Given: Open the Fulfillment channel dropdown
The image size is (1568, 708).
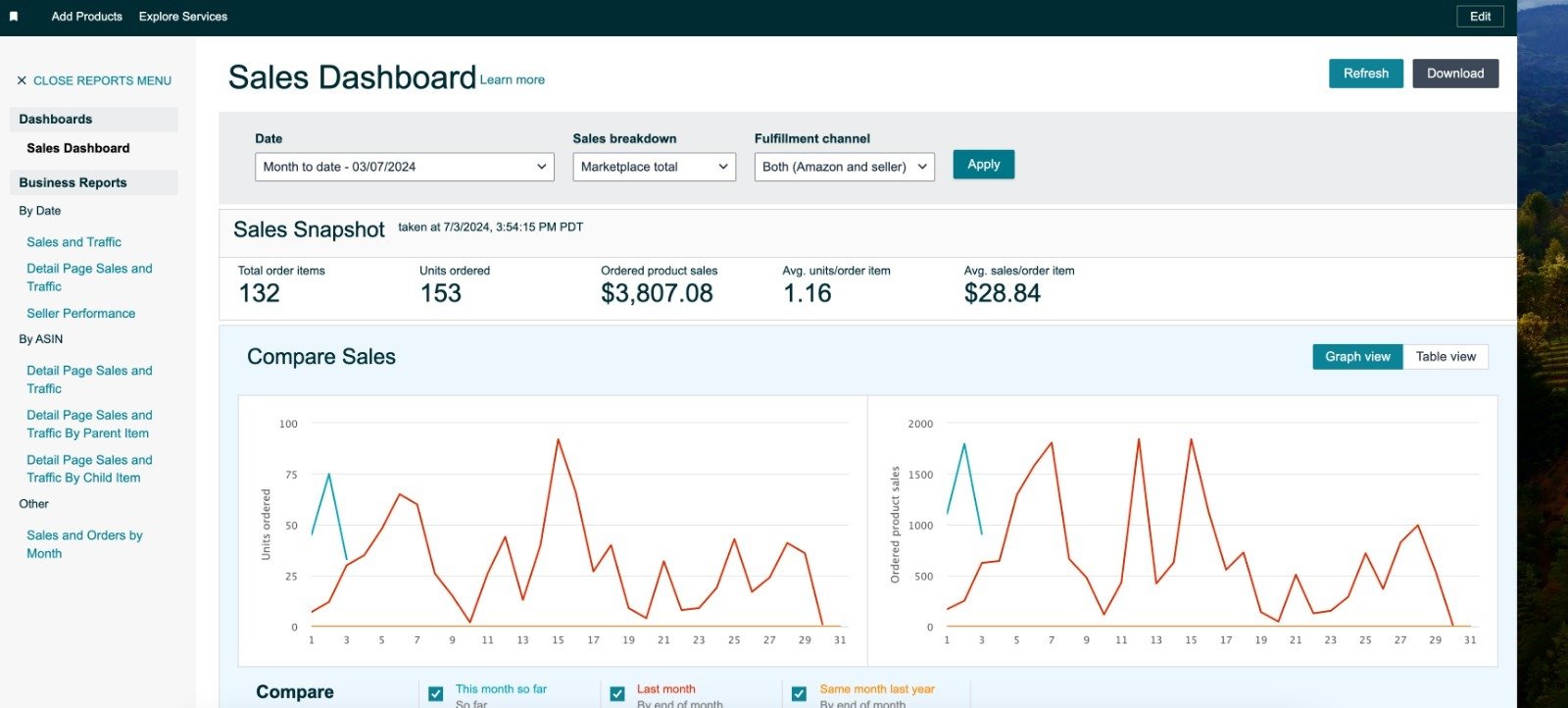Looking at the screenshot, I should [843, 167].
